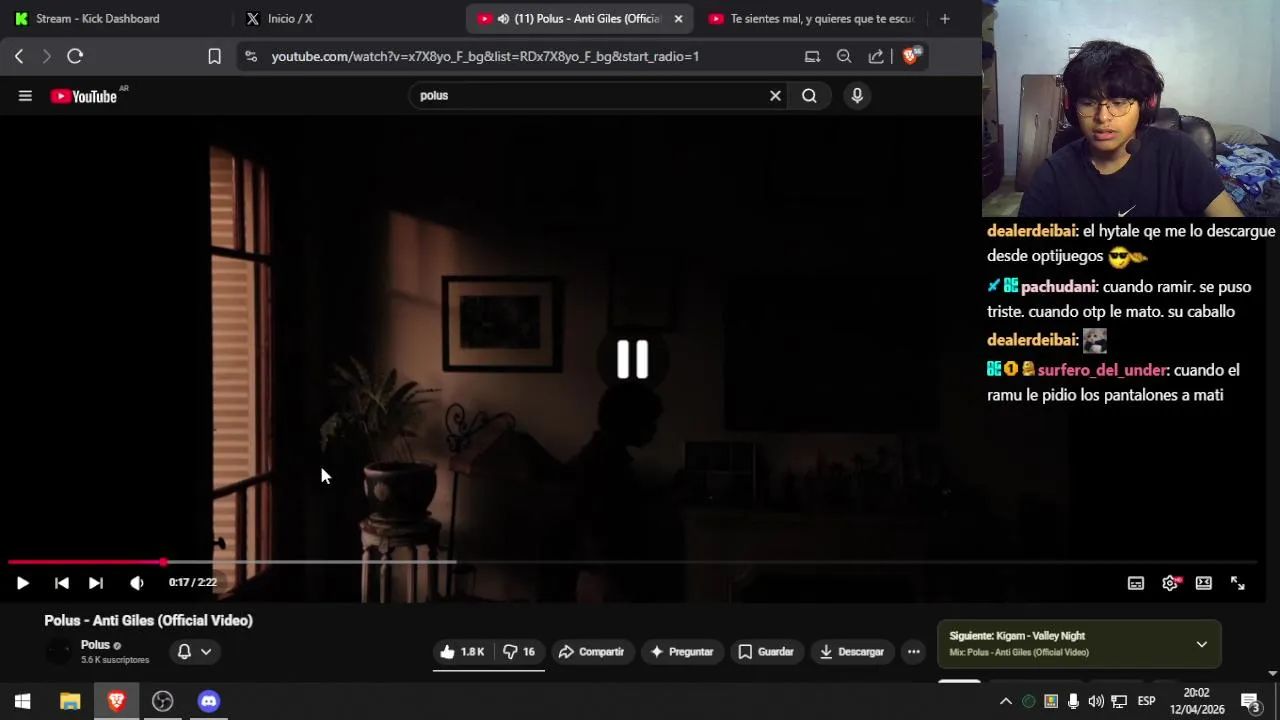Click the large pause overlay on video
The height and width of the screenshot is (720, 1280).
[x=632, y=359]
